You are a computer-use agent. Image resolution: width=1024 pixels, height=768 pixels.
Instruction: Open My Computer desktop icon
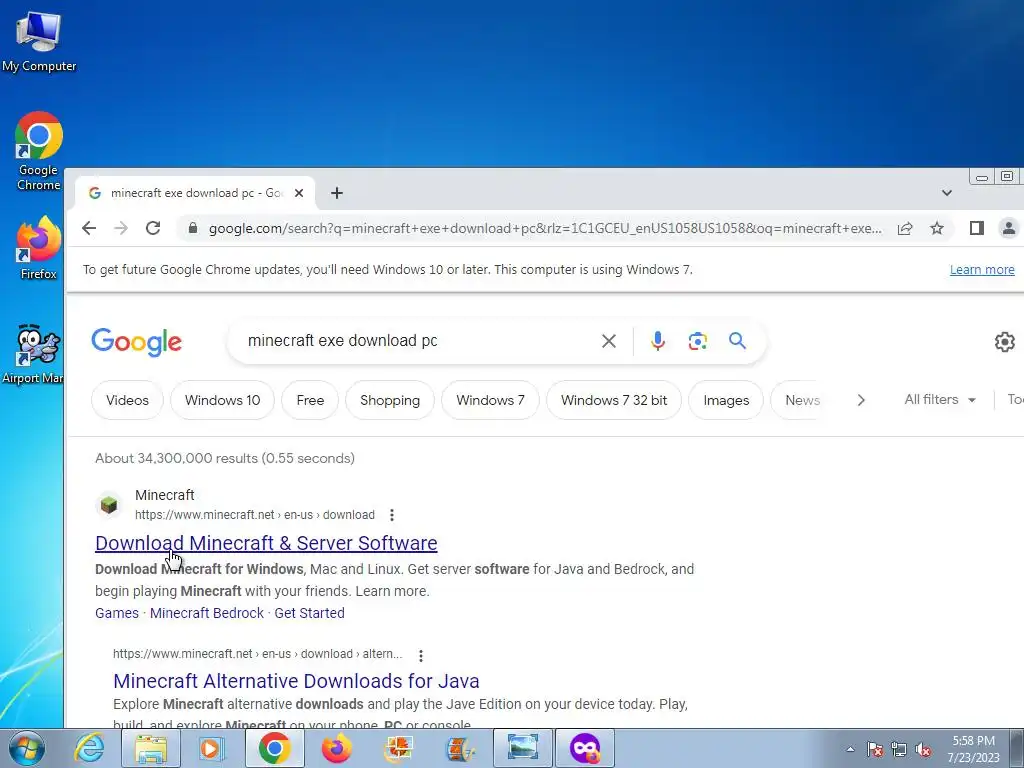[x=39, y=40]
